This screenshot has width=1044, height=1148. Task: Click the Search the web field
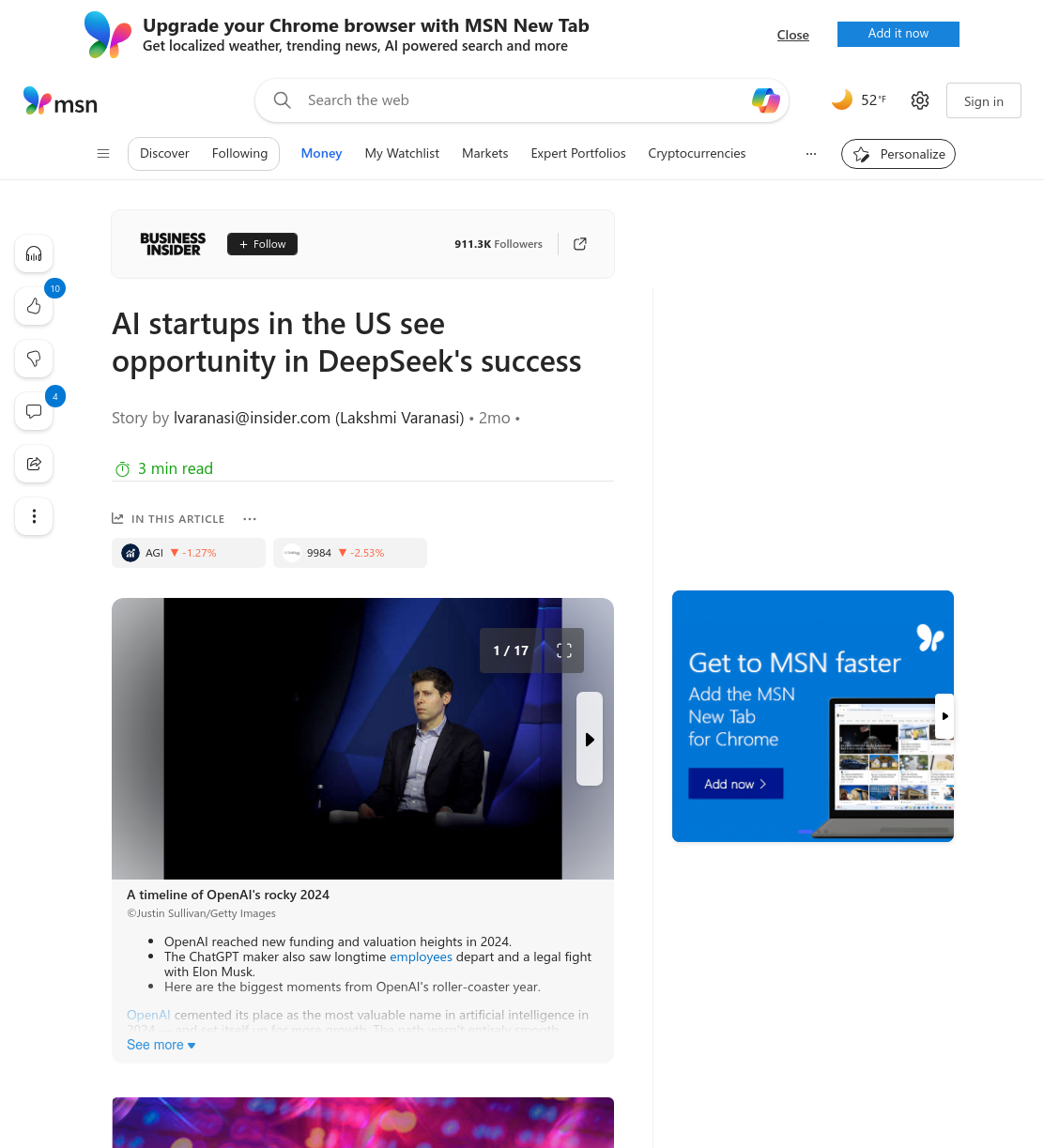[x=522, y=100]
